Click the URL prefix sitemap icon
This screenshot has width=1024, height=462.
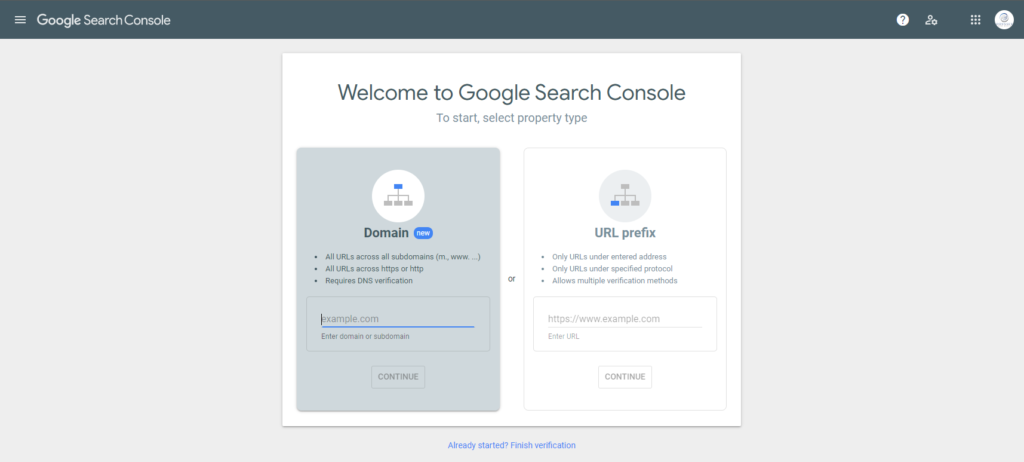click(625, 196)
